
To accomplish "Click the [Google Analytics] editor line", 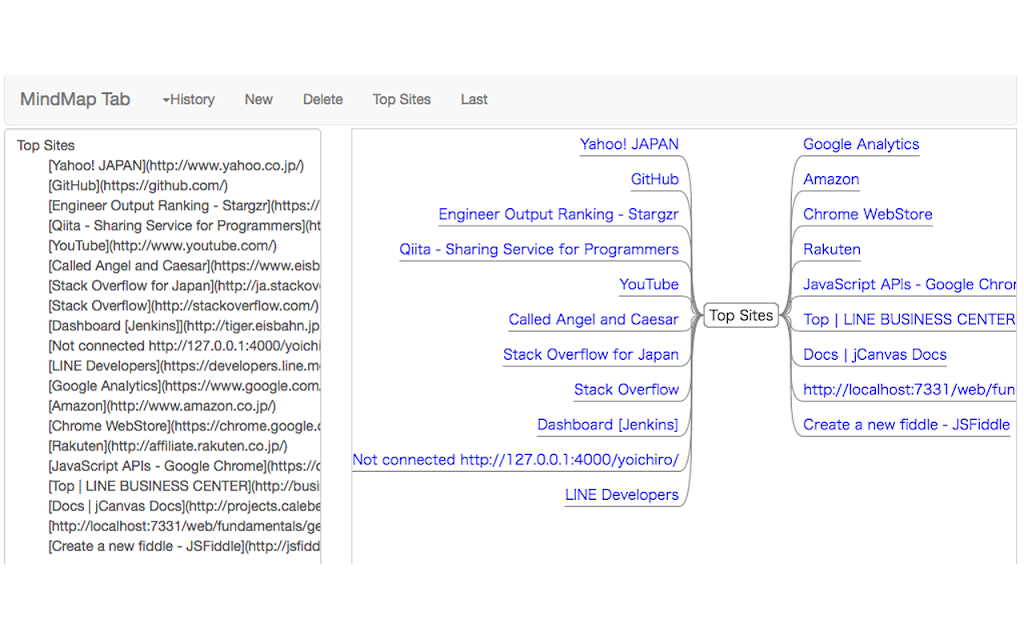I will click(x=184, y=387).
